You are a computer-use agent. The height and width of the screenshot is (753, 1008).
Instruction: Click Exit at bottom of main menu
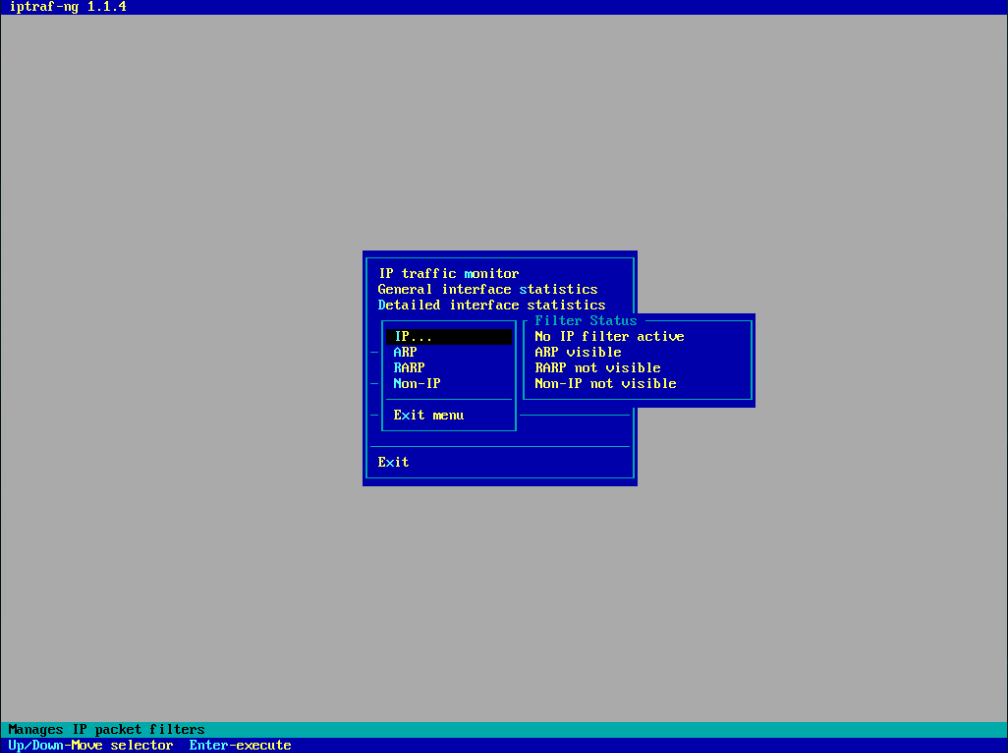point(393,462)
